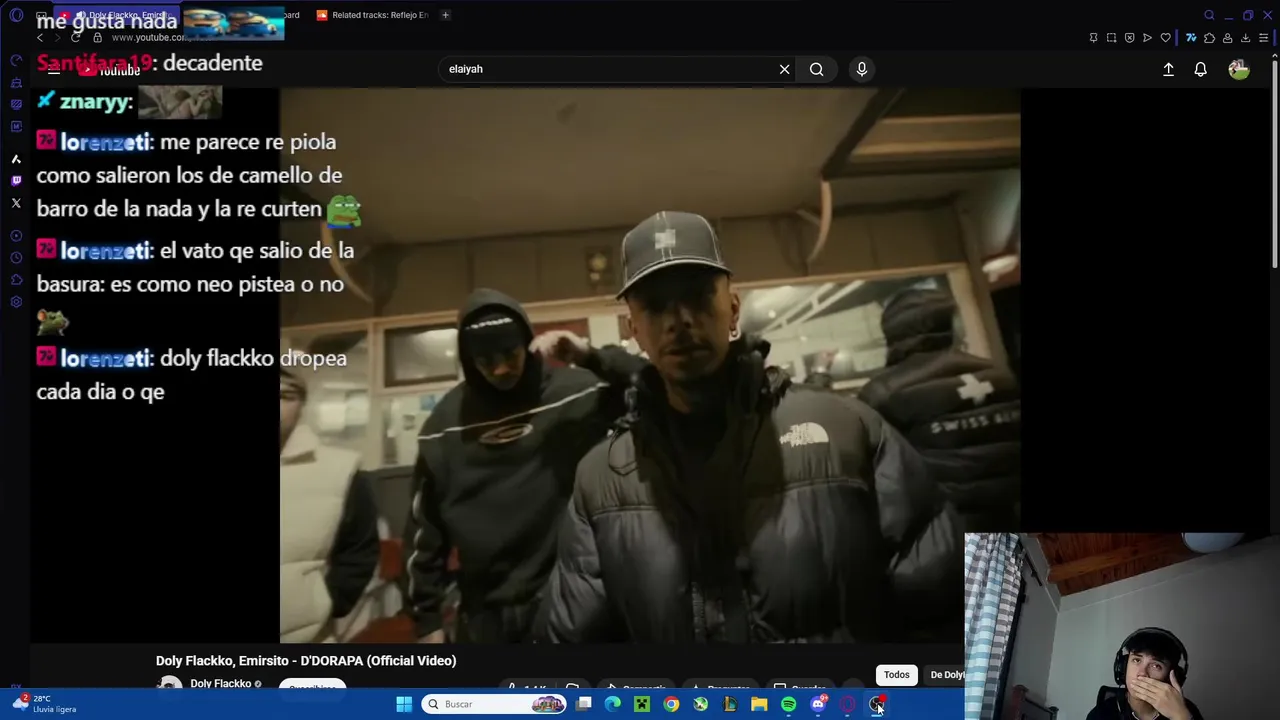Click the send/flow arrow icon in the toolbar
The width and height of the screenshot is (1280, 720).
click(1147, 38)
